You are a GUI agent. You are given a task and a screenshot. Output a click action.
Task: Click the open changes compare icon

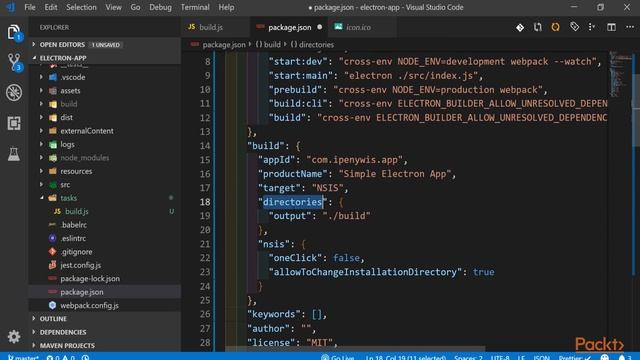(538, 27)
